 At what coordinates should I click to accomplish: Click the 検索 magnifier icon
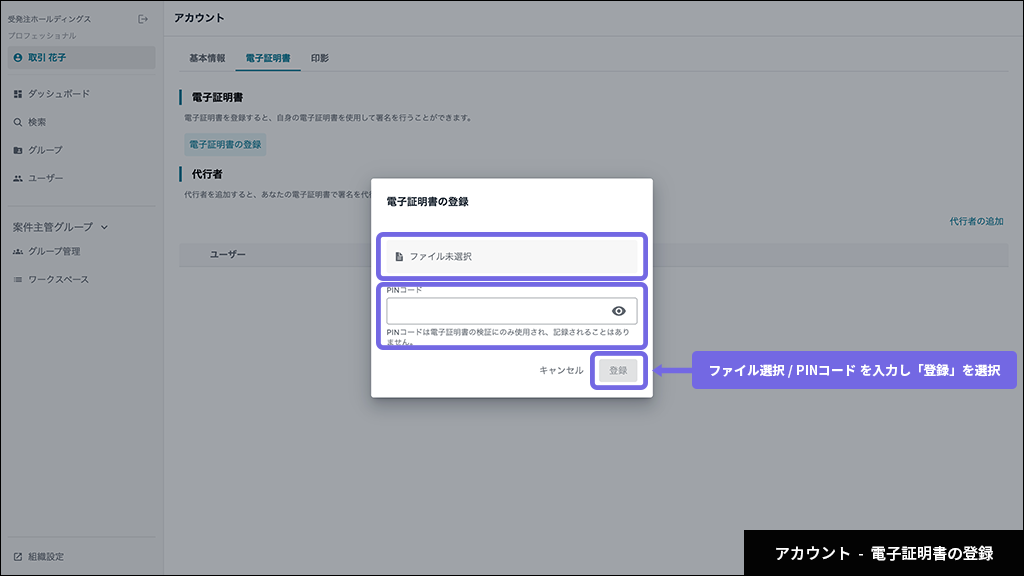point(18,122)
